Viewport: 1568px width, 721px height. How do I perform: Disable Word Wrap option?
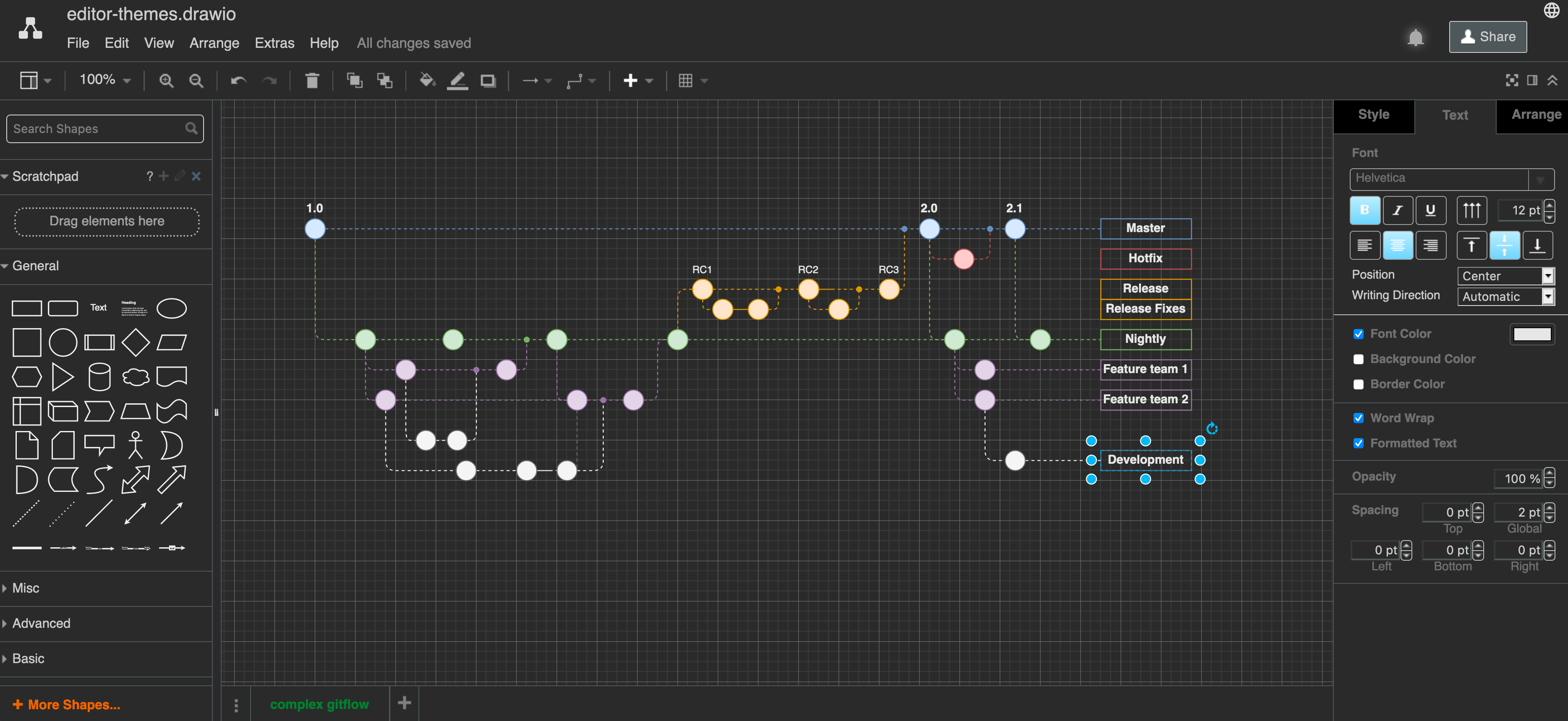(x=1359, y=418)
